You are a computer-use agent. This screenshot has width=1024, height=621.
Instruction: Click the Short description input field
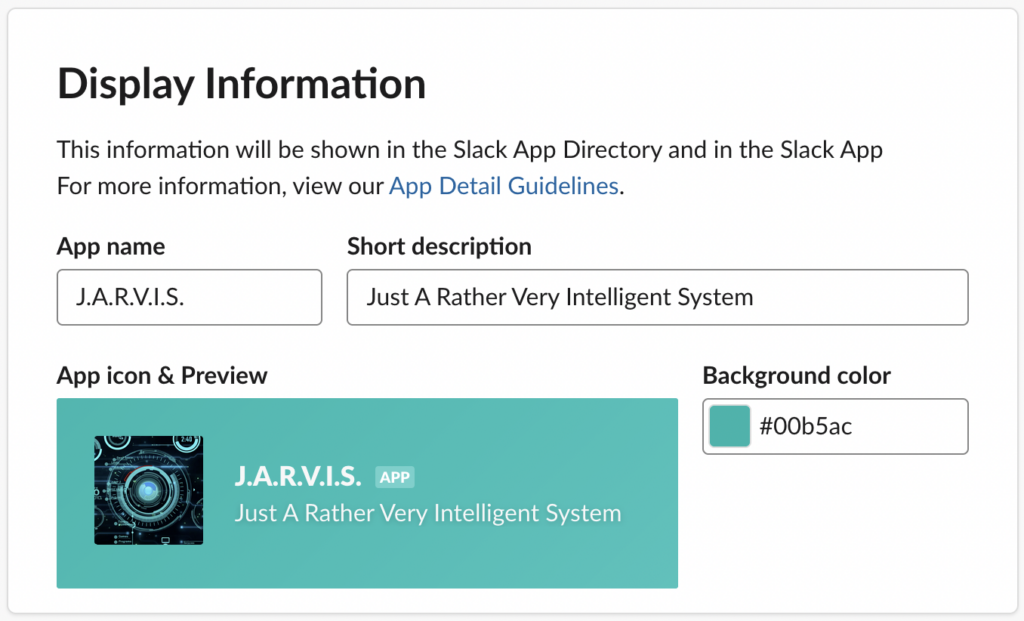coord(658,297)
